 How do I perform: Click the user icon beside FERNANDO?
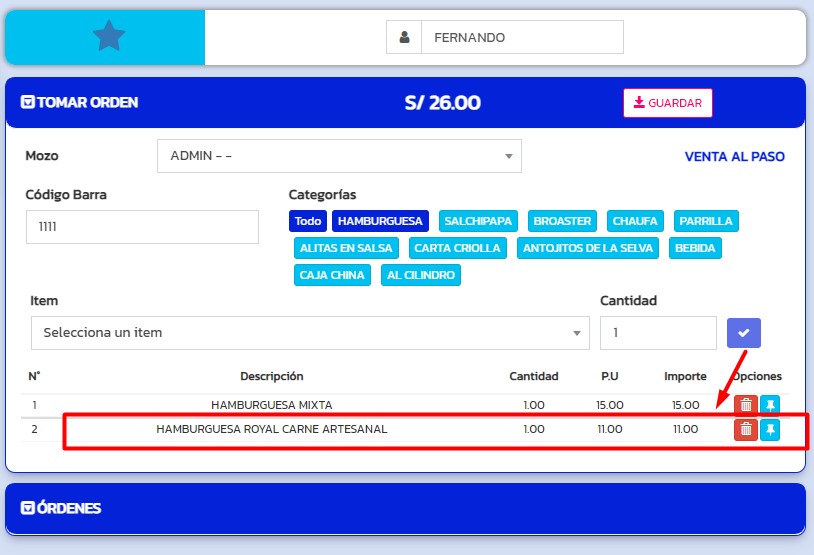click(404, 37)
